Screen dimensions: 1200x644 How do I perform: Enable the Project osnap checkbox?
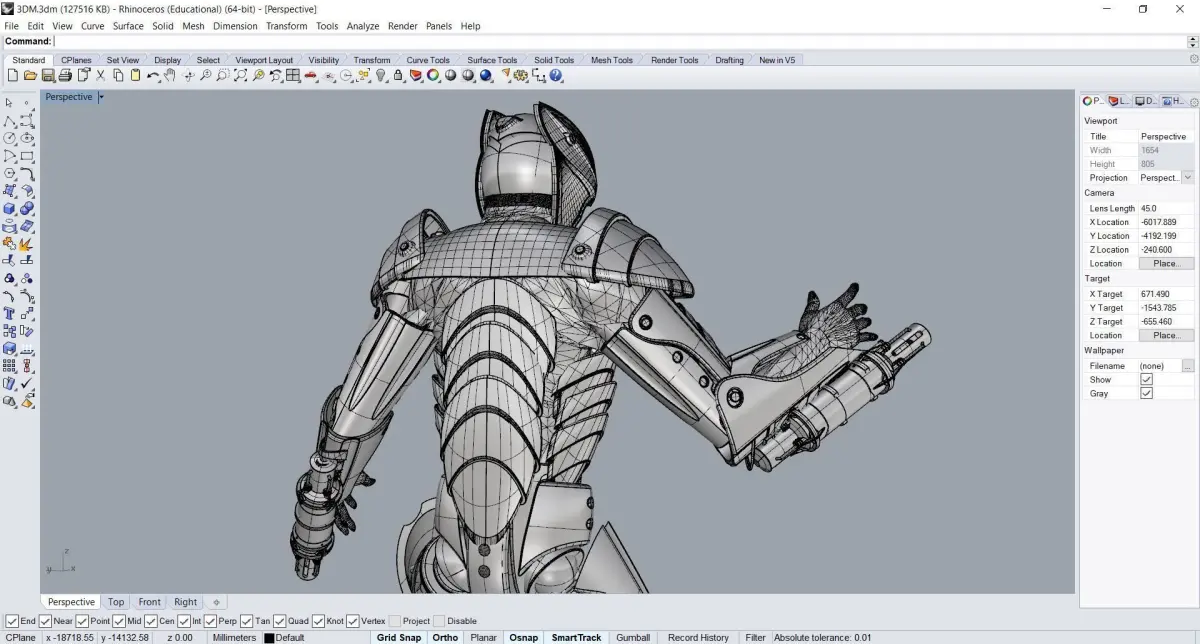[395, 621]
